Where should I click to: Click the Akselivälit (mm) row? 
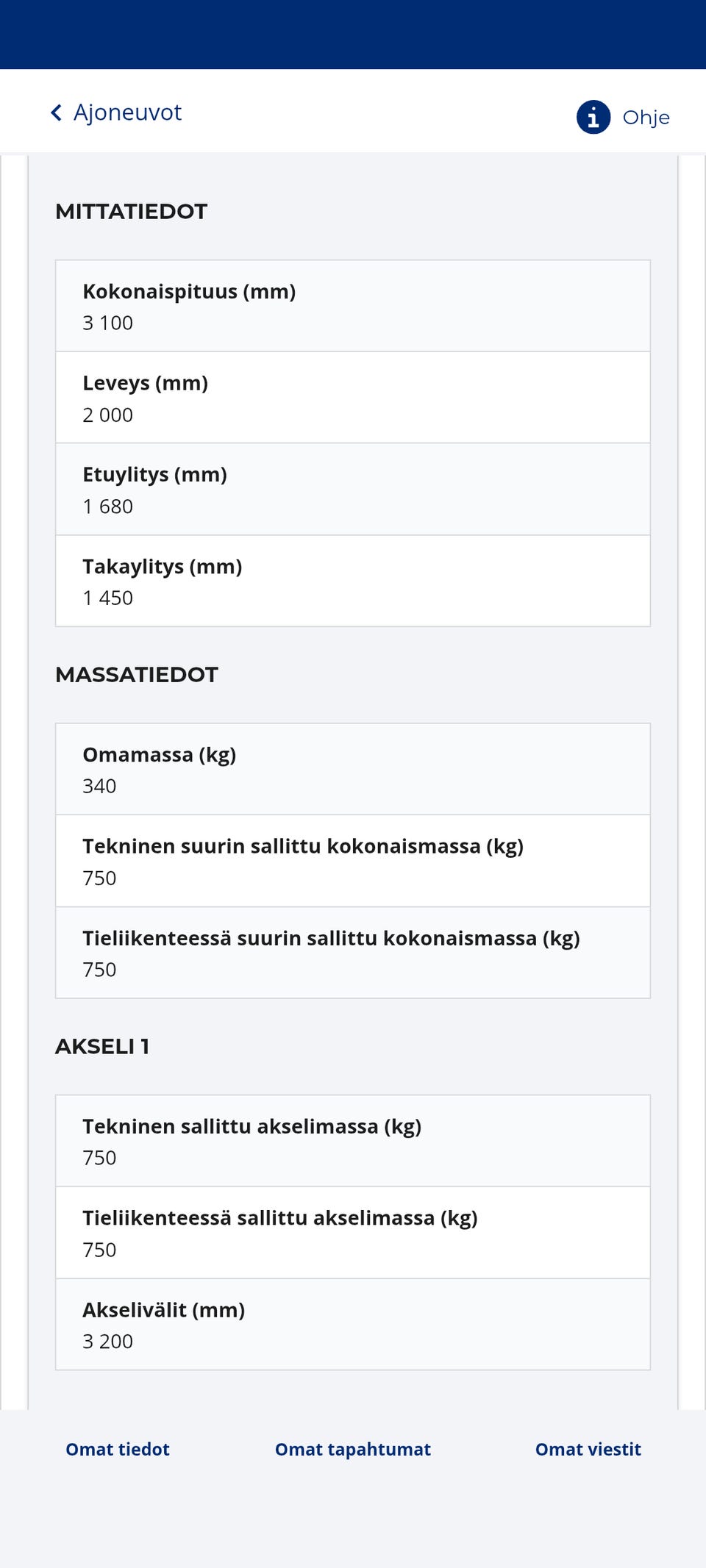[x=353, y=1325]
